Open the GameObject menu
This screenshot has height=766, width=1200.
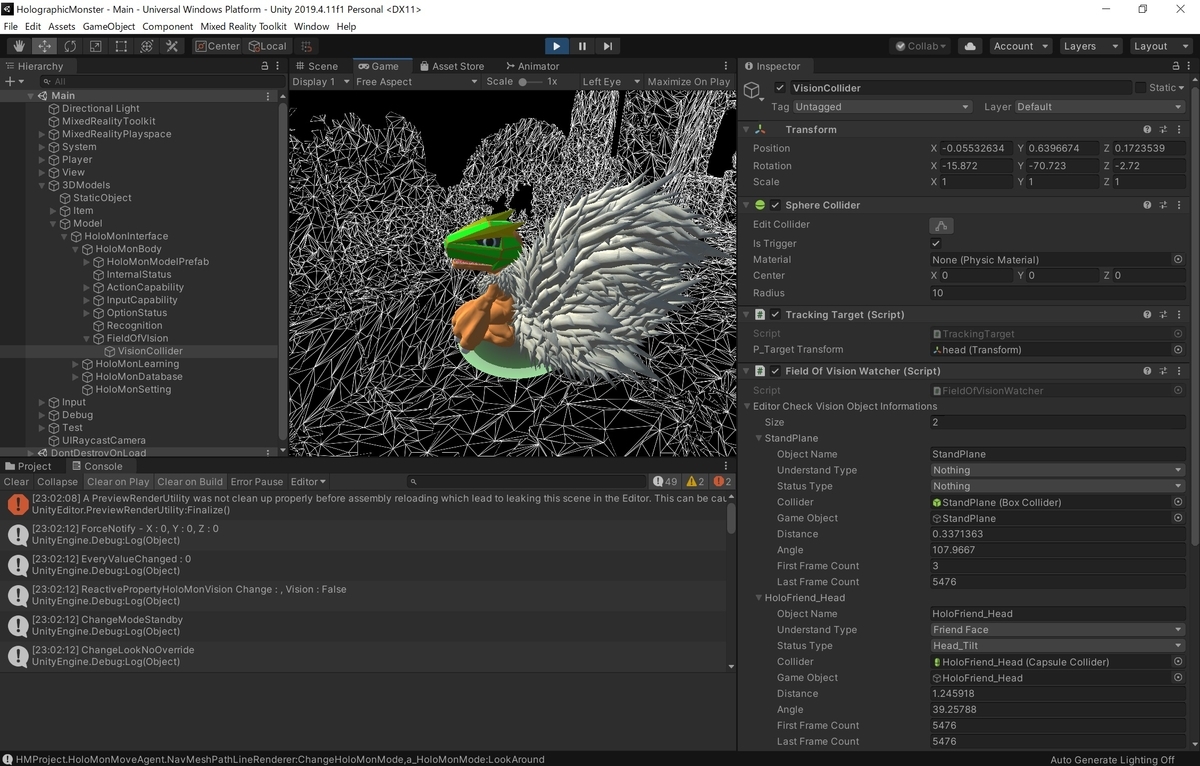pos(108,26)
